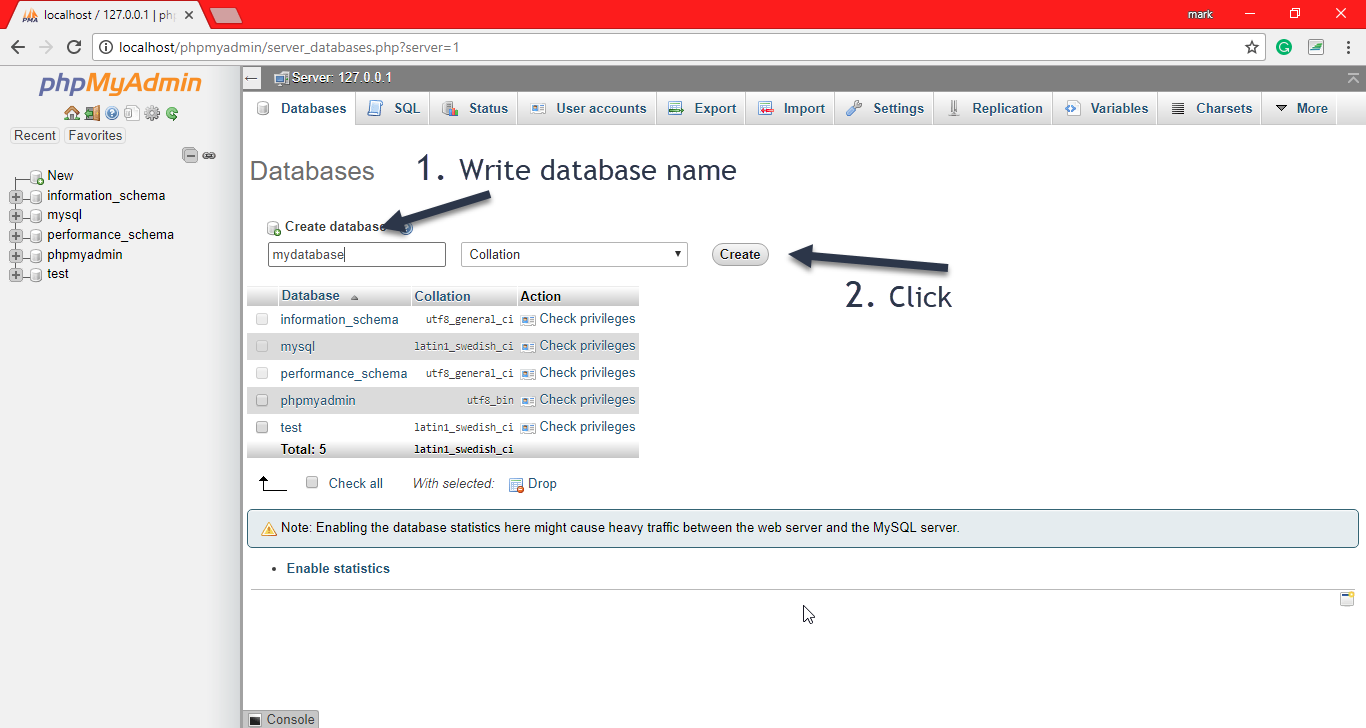Tick the phpmyadmin row checkbox

[262, 400]
